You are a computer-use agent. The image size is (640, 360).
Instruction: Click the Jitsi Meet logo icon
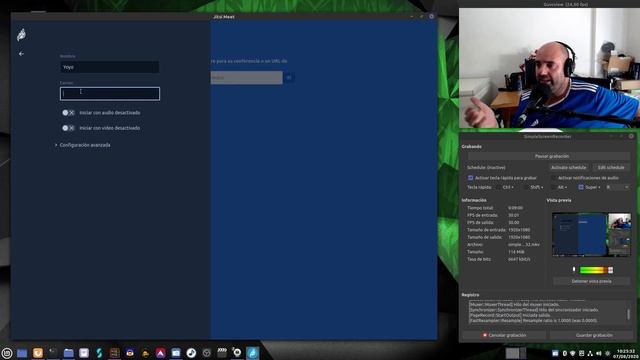21,35
